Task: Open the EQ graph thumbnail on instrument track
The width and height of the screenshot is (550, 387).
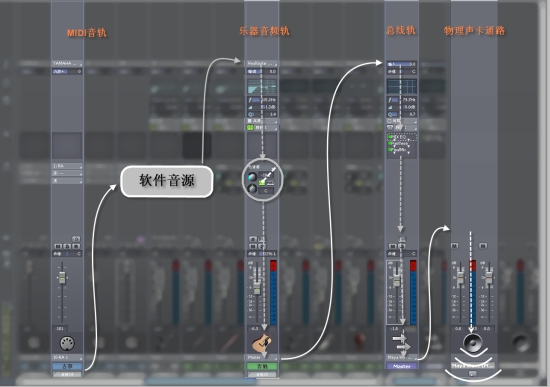Action: (262, 86)
